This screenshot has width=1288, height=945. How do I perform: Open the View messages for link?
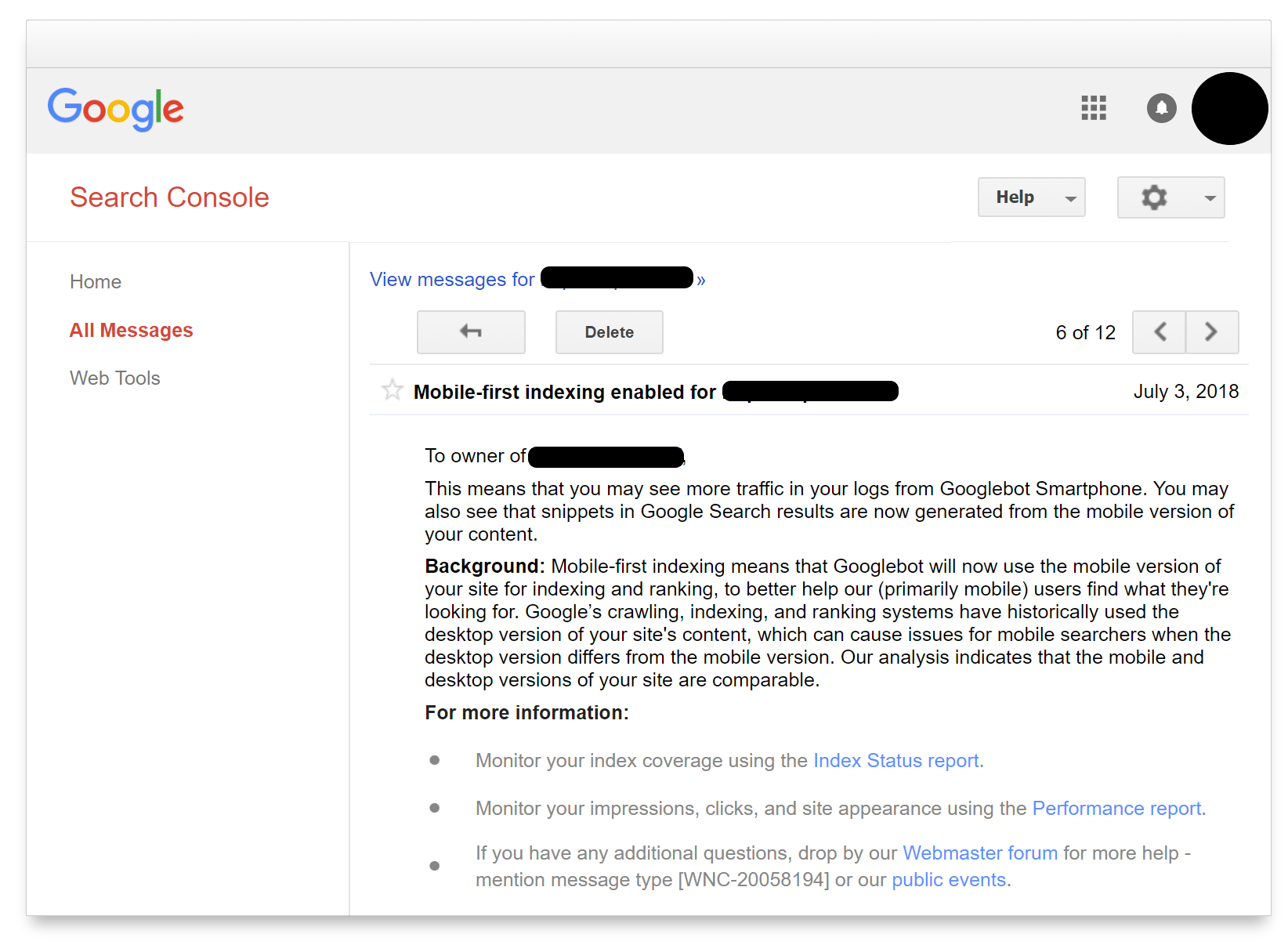coord(537,280)
